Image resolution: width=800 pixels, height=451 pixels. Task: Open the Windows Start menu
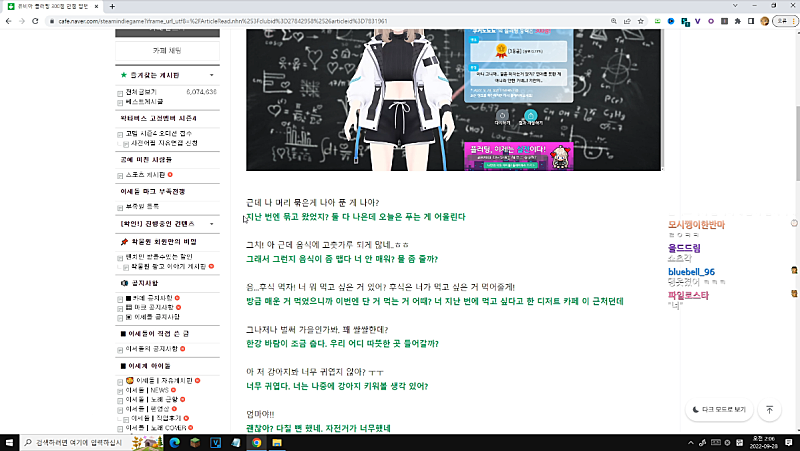click(x=9, y=441)
